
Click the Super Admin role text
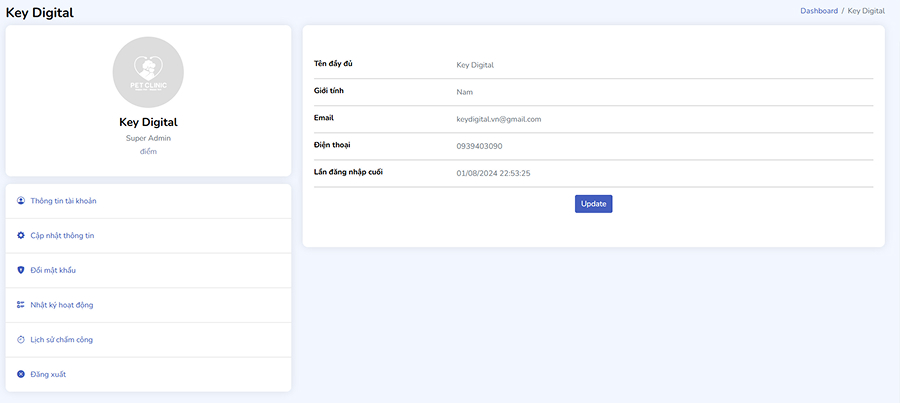pyautogui.click(x=148, y=138)
